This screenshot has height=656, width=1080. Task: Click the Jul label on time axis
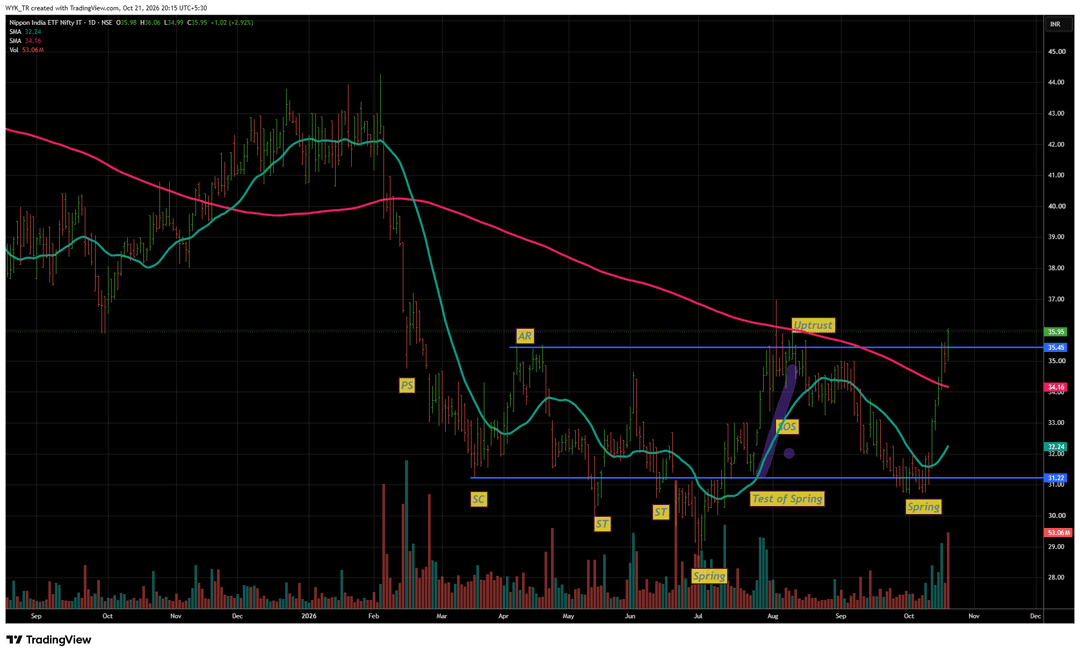click(x=698, y=616)
